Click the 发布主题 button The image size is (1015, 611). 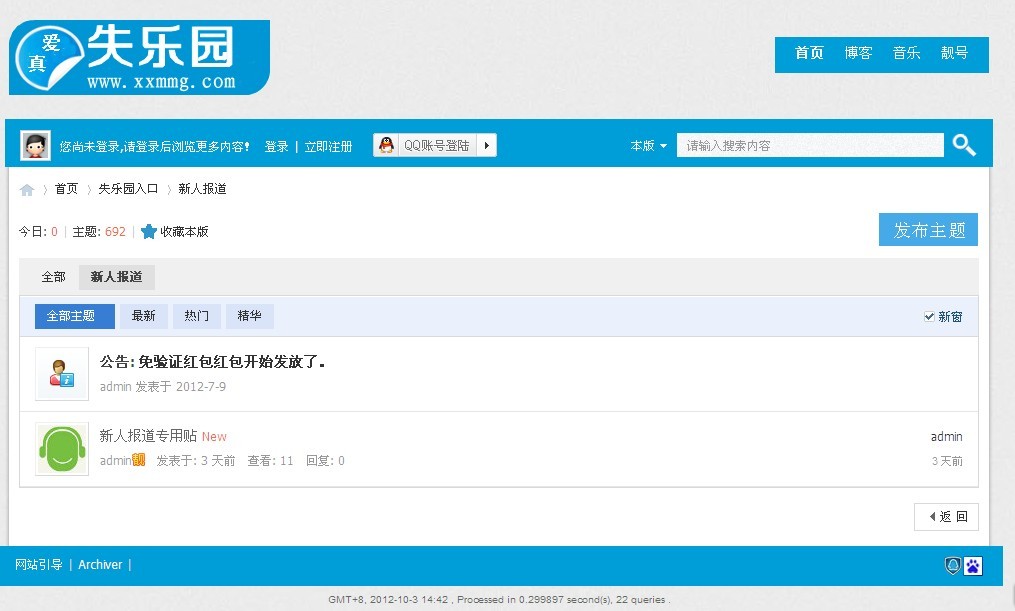point(928,230)
